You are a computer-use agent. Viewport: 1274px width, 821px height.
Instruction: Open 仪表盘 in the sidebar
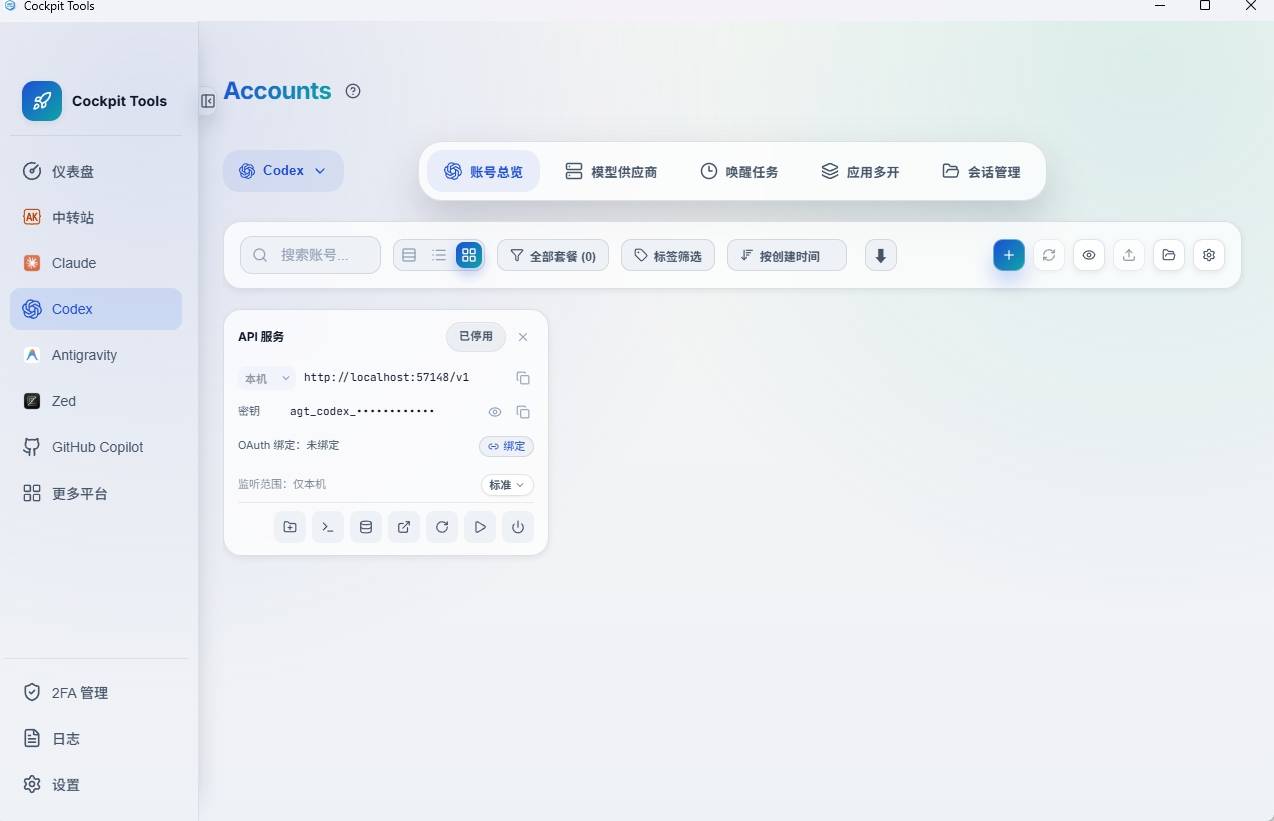click(96, 171)
